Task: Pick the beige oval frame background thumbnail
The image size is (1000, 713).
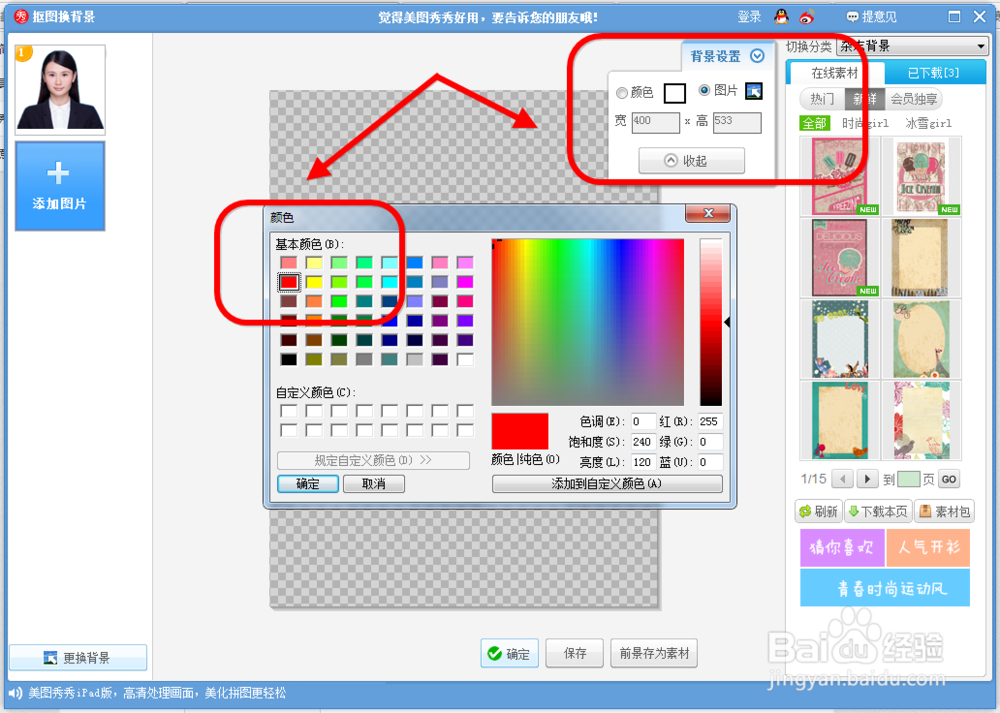Action: (921, 339)
